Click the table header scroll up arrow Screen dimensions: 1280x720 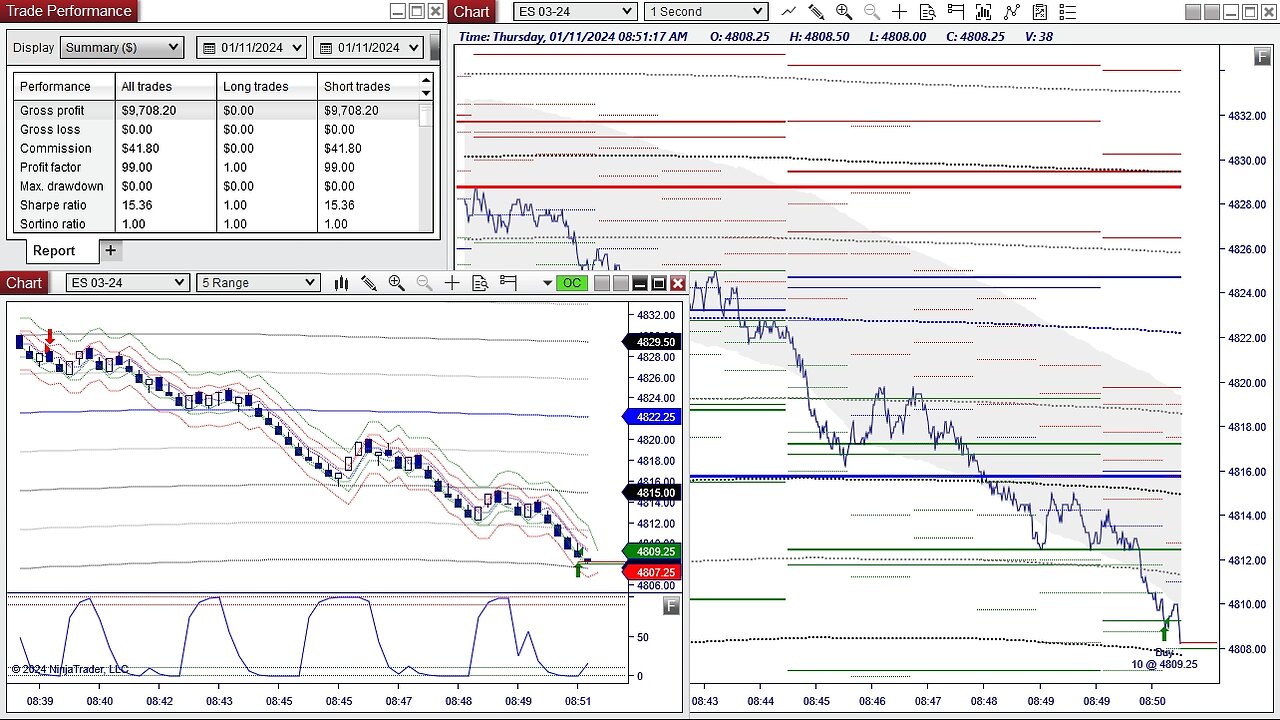(426, 80)
